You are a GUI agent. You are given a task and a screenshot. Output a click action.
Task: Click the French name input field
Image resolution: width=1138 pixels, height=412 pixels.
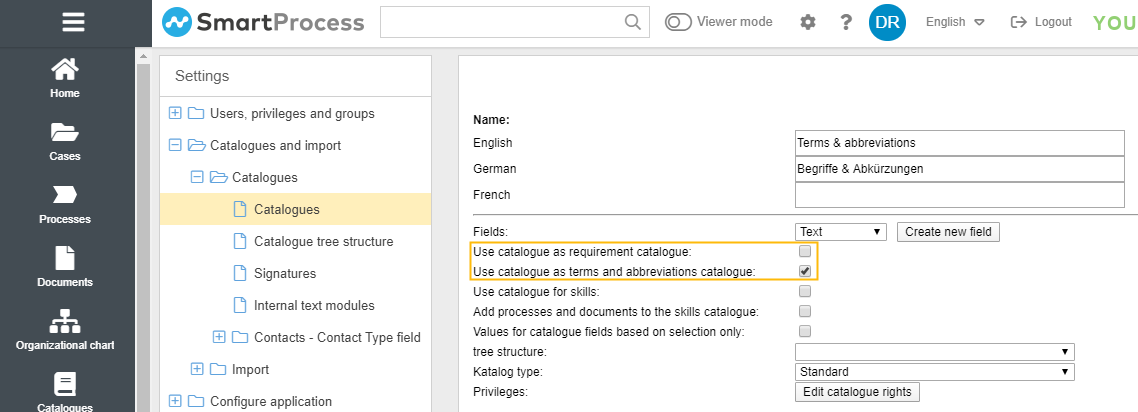pos(960,195)
